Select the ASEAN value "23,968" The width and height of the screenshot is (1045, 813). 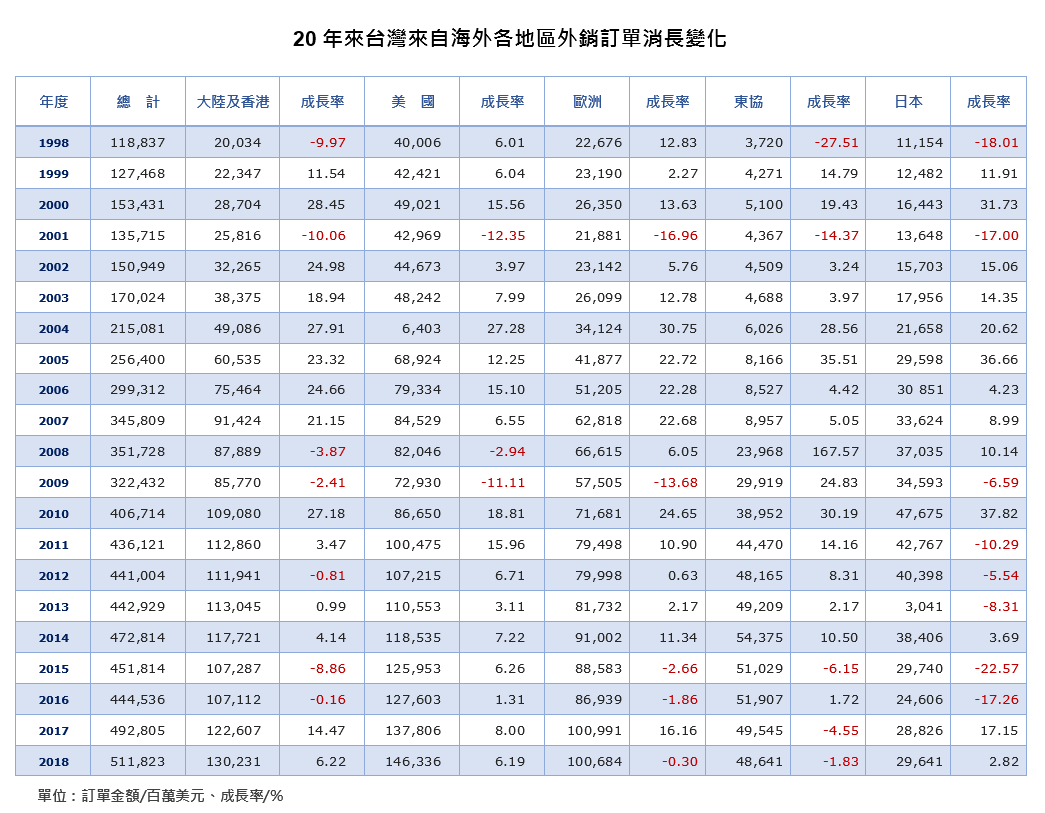[760, 452]
